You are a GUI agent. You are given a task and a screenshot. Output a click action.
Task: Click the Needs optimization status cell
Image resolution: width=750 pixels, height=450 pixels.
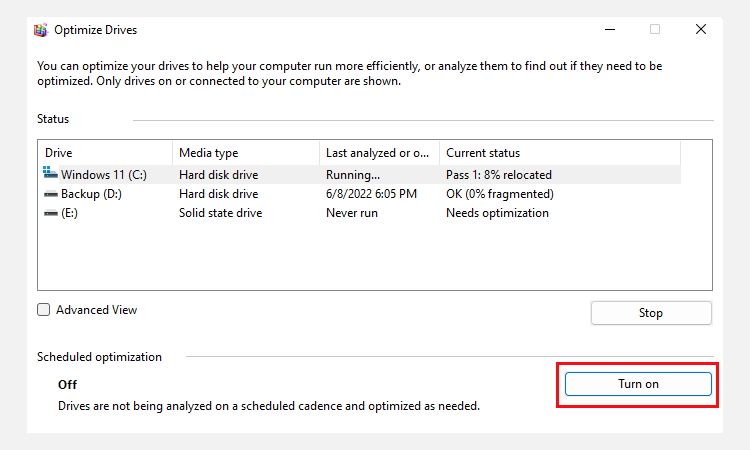click(x=497, y=213)
